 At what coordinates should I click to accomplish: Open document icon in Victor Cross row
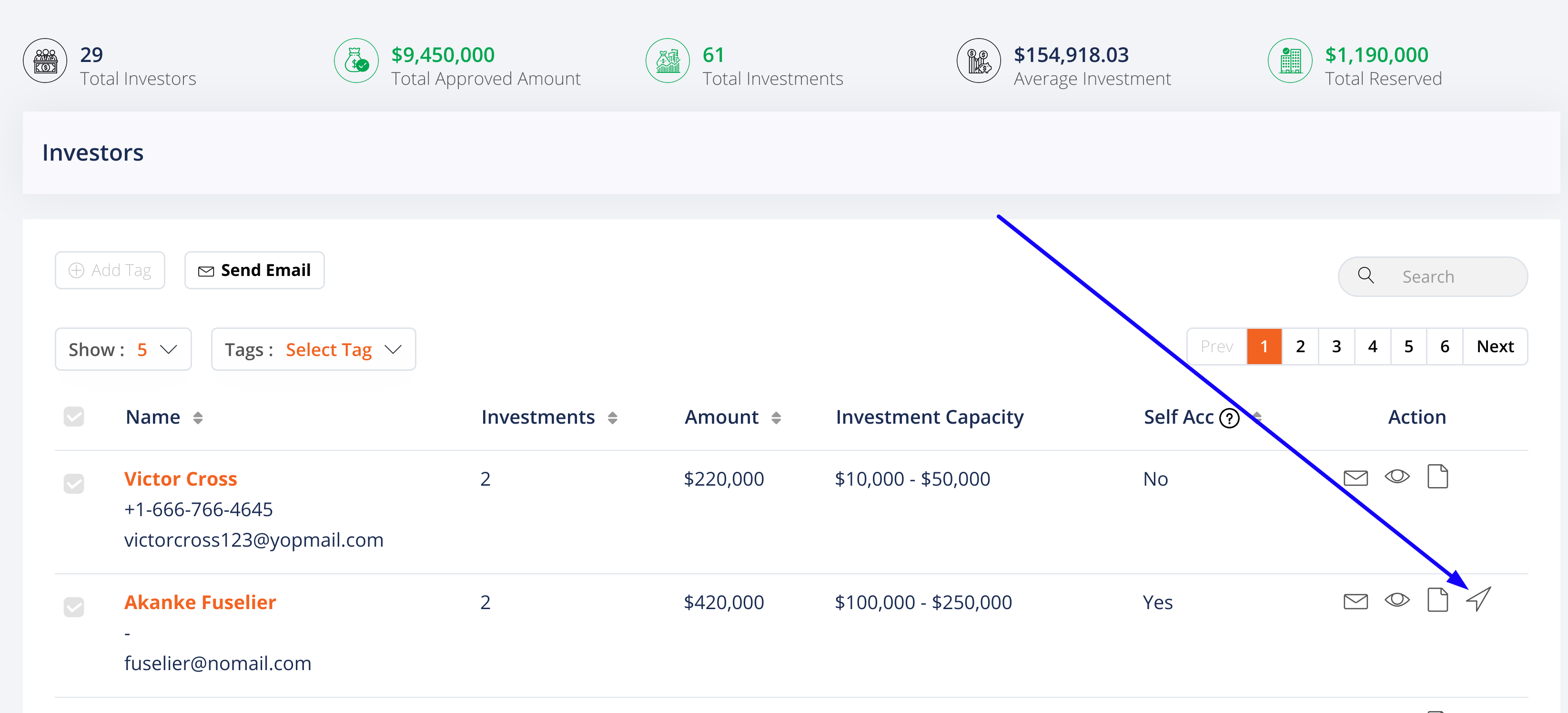[1437, 476]
